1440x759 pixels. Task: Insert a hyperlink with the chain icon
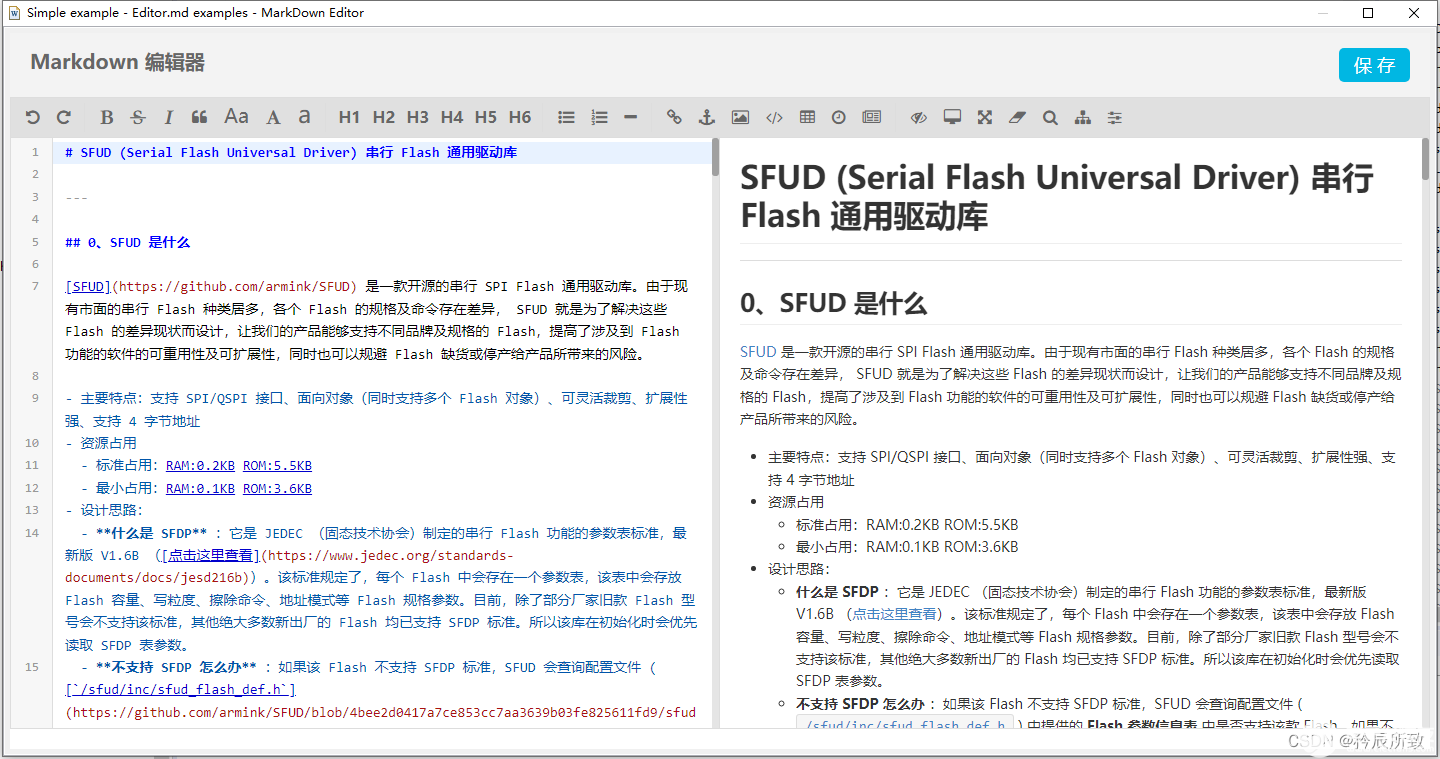[674, 117]
